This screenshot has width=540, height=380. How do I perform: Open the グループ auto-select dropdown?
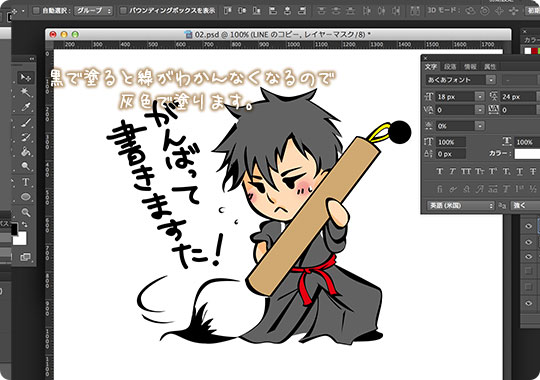pos(94,11)
